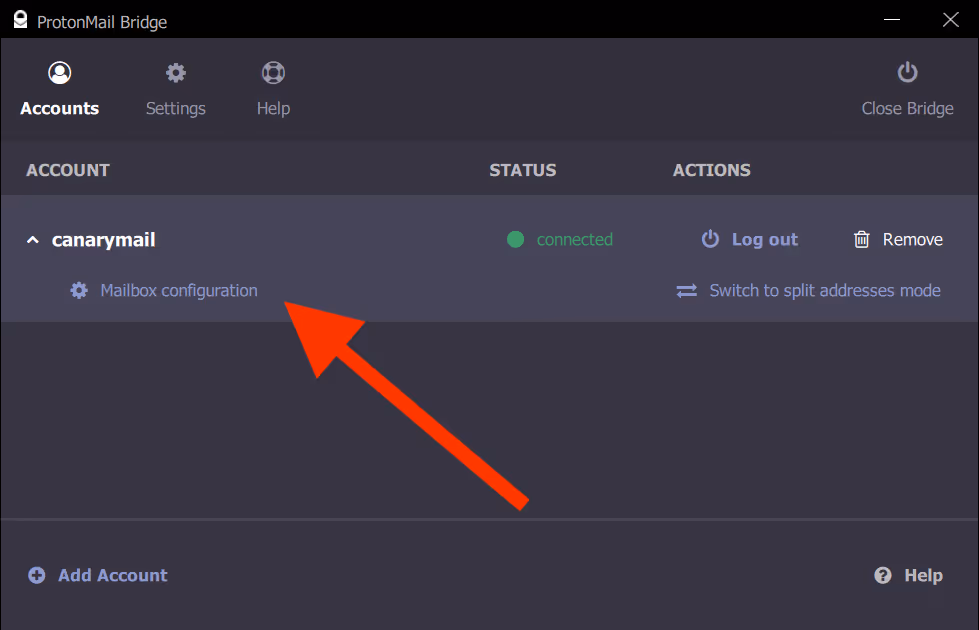Click the ProtonMail Bridge logo icon
979x630 pixels.
click(21, 20)
